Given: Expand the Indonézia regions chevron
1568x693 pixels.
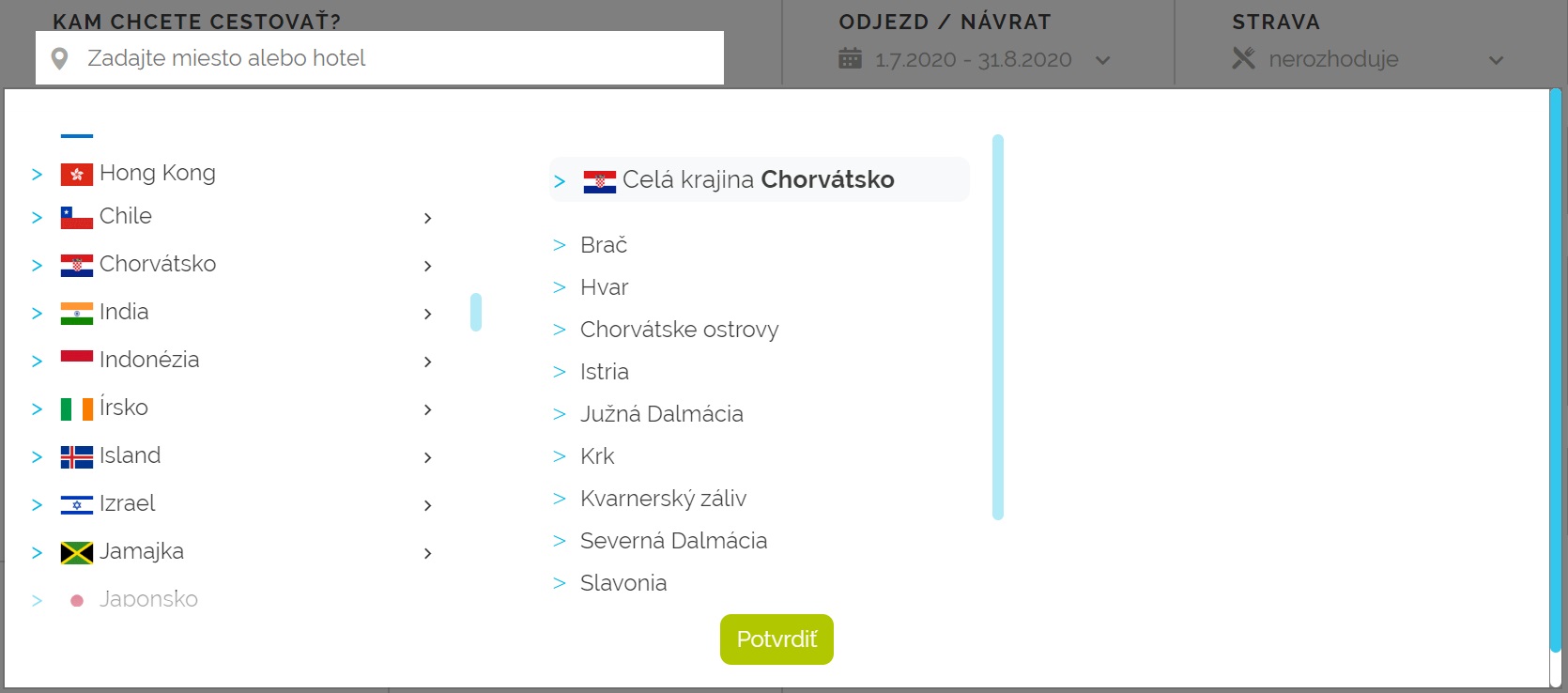Looking at the screenshot, I should [427, 362].
